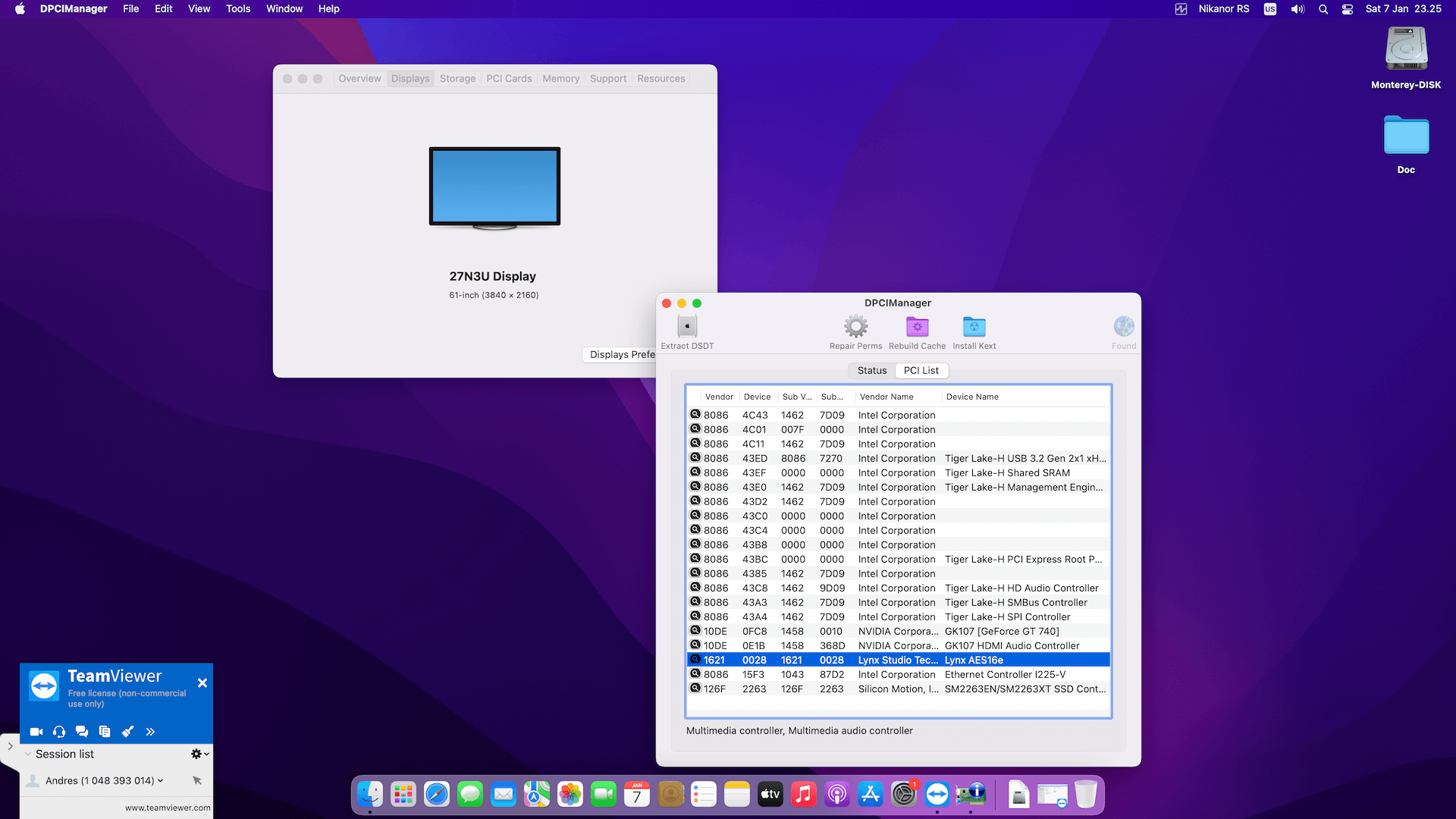Click the Repair Perms gear icon
The height and width of the screenshot is (819, 1456).
855,328
